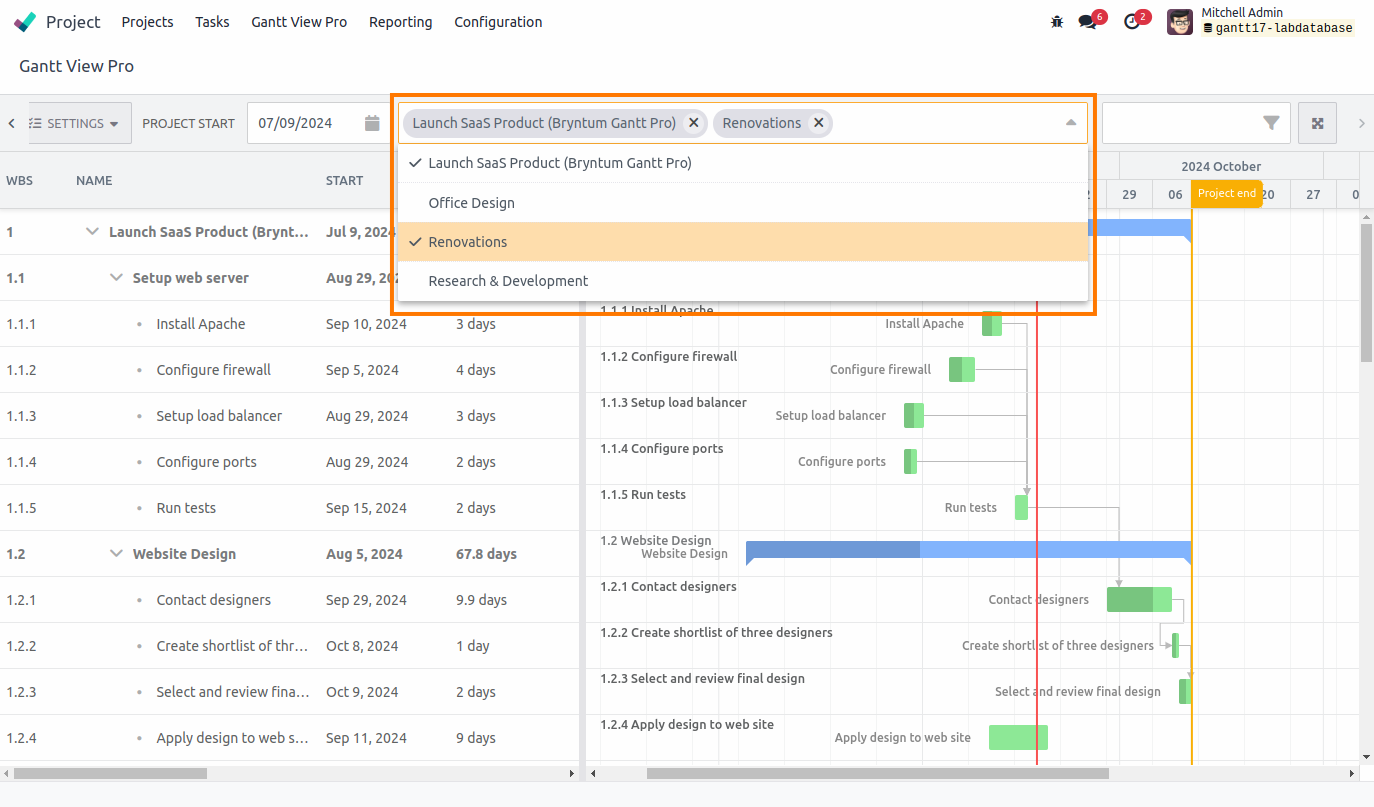Switch to the Reporting menu
Screen dimensions: 1374x807
(x=400, y=22)
